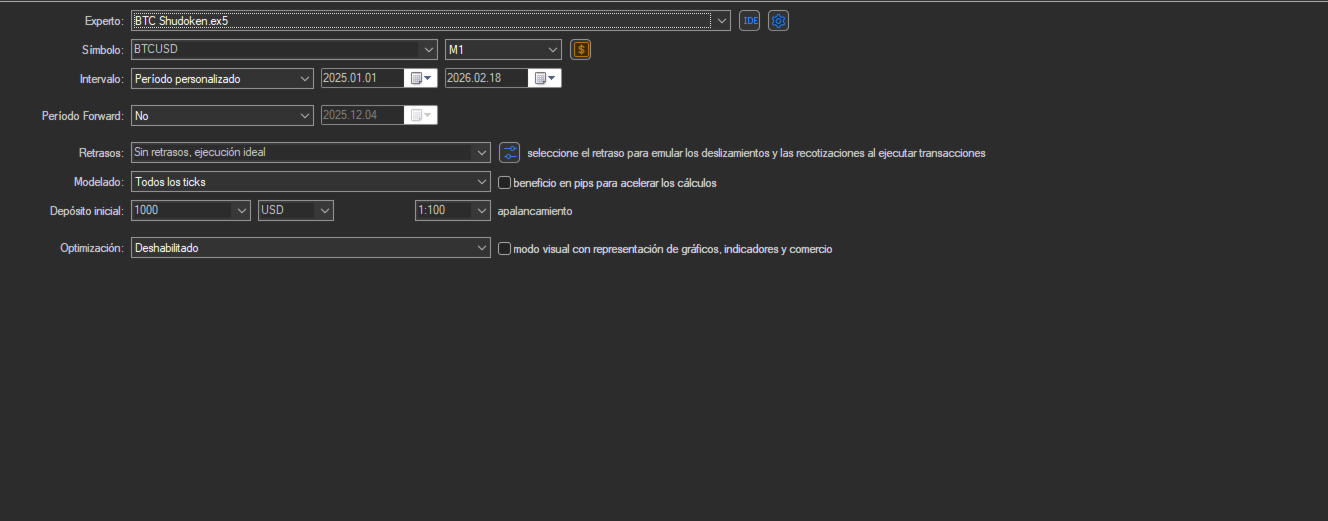
Task: Expand Depósito inicial 1000 dropdown
Action: (x=240, y=211)
